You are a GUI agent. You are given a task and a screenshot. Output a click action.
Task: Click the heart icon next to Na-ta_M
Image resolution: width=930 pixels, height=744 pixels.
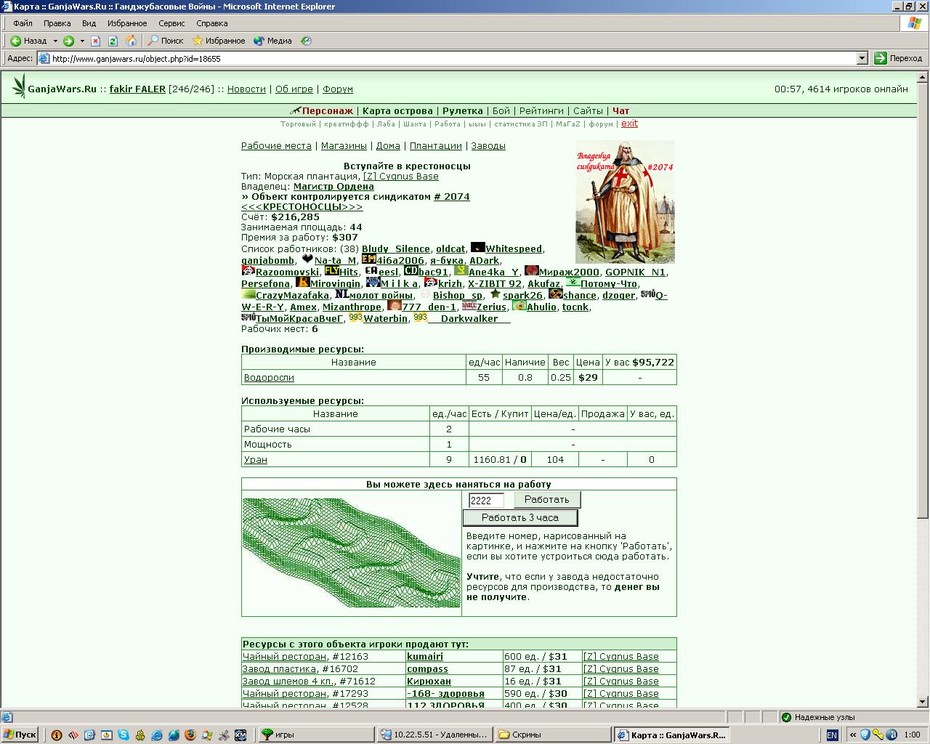(307, 259)
